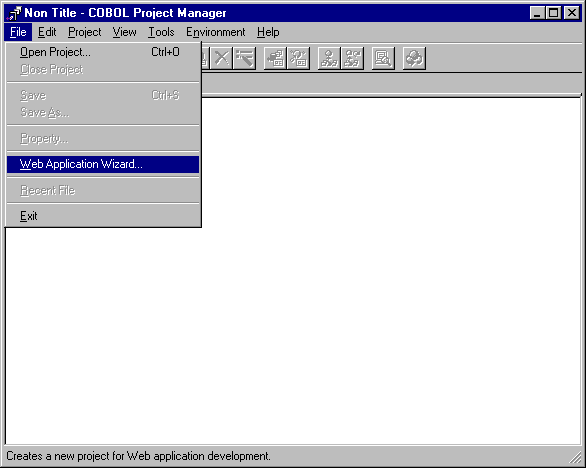Screen dimensions: 586x468
Task: Click the grayed Recent File entry
Action: tap(103, 191)
